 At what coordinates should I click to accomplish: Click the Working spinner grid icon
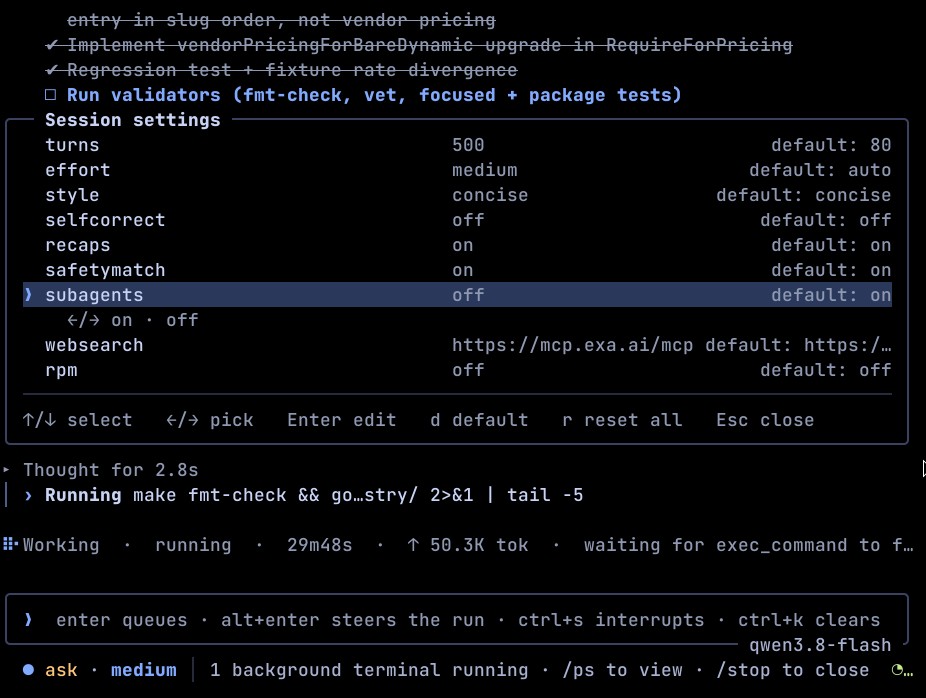point(10,544)
